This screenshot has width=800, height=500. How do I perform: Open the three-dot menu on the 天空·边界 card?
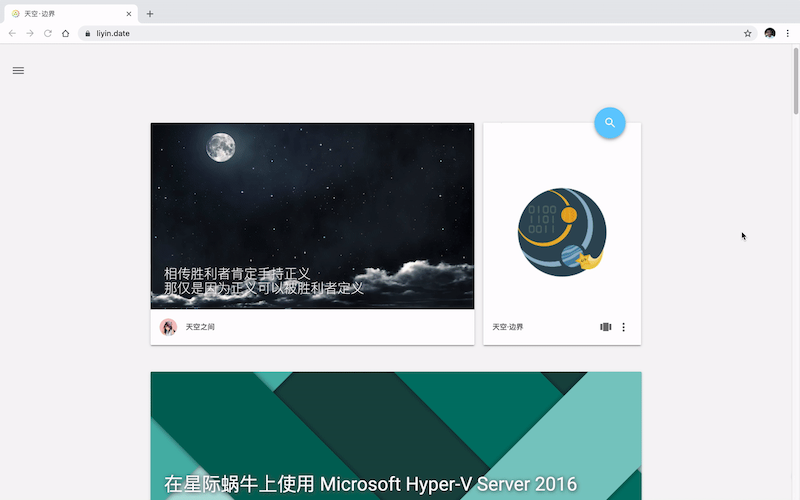[x=623, y=327]
